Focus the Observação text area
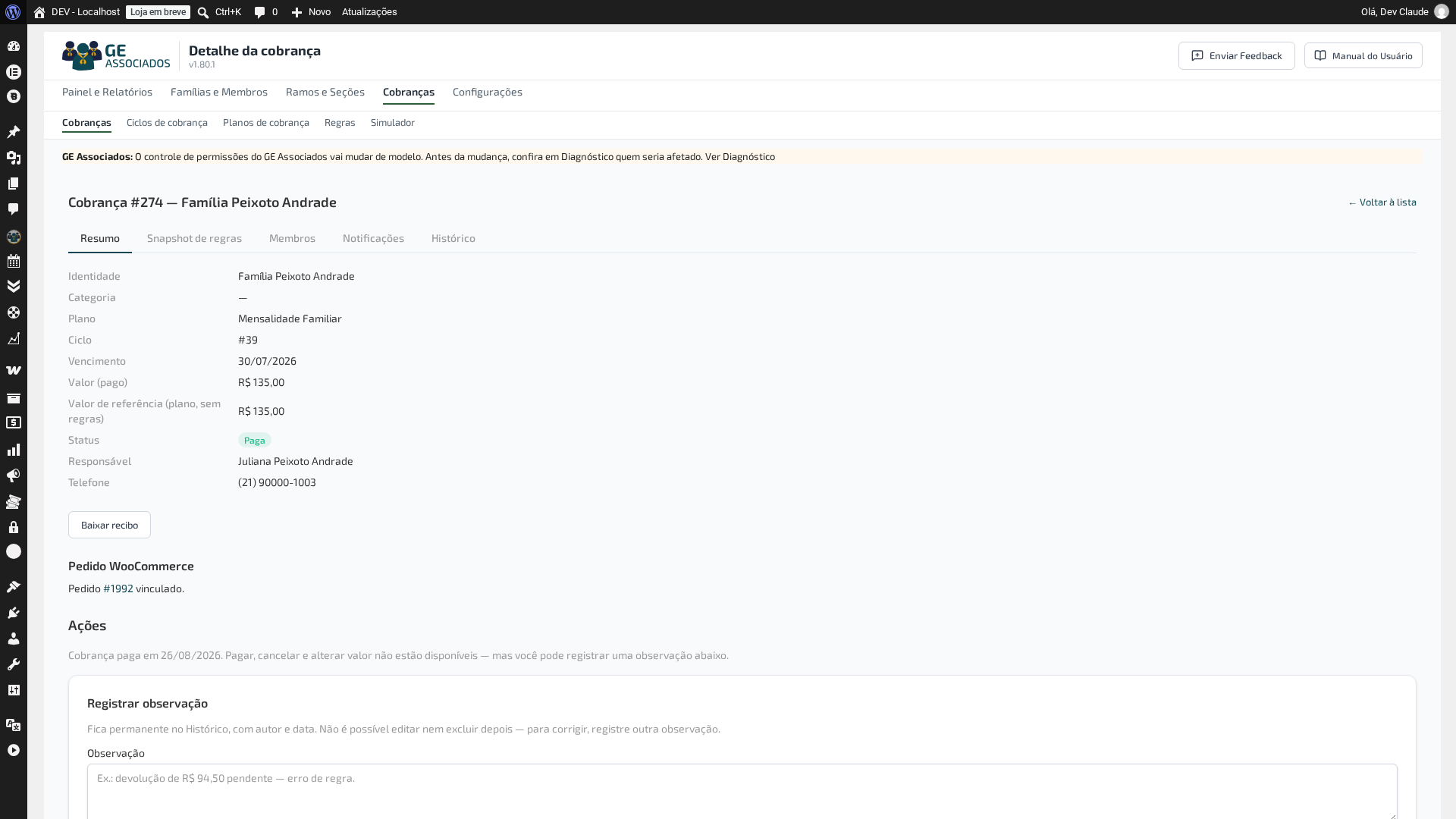Viewport: 1456px width, 819px height. point(742,791)
